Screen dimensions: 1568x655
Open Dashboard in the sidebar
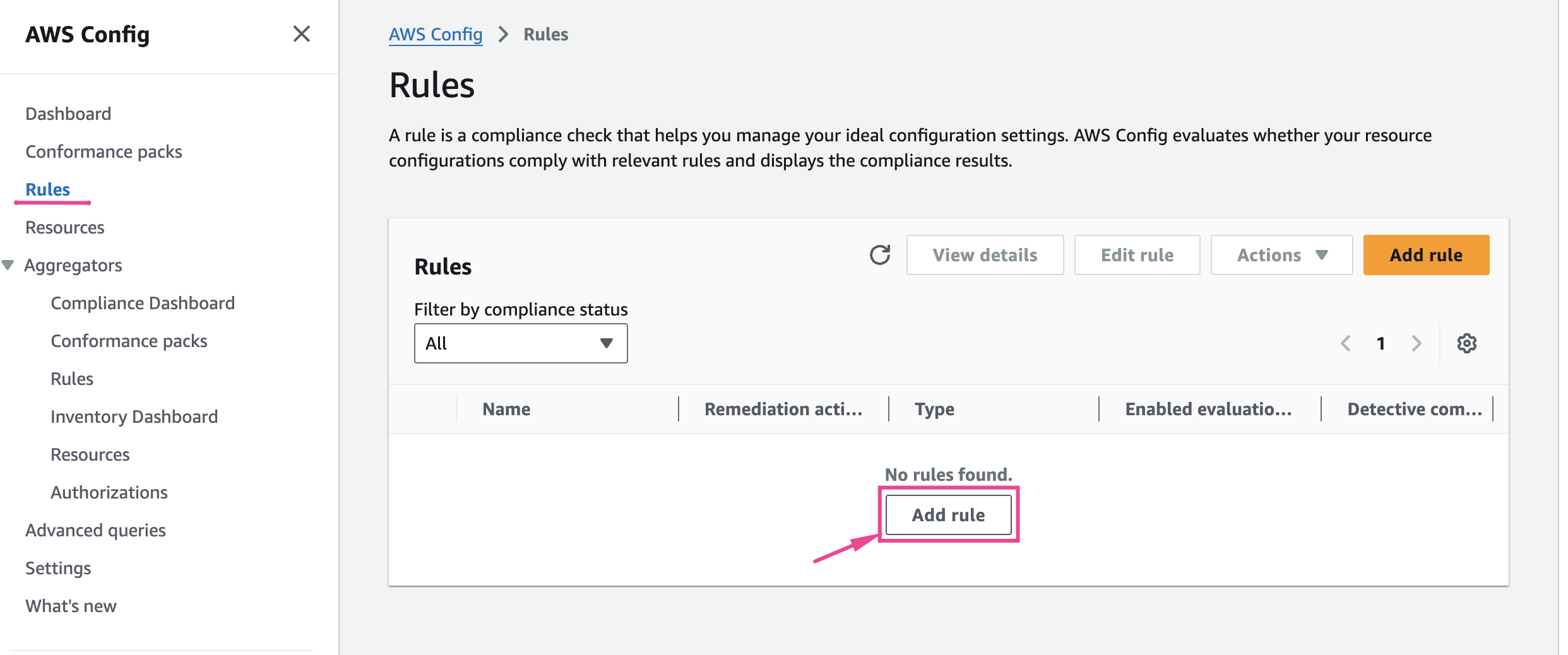(x=68, y=114)
